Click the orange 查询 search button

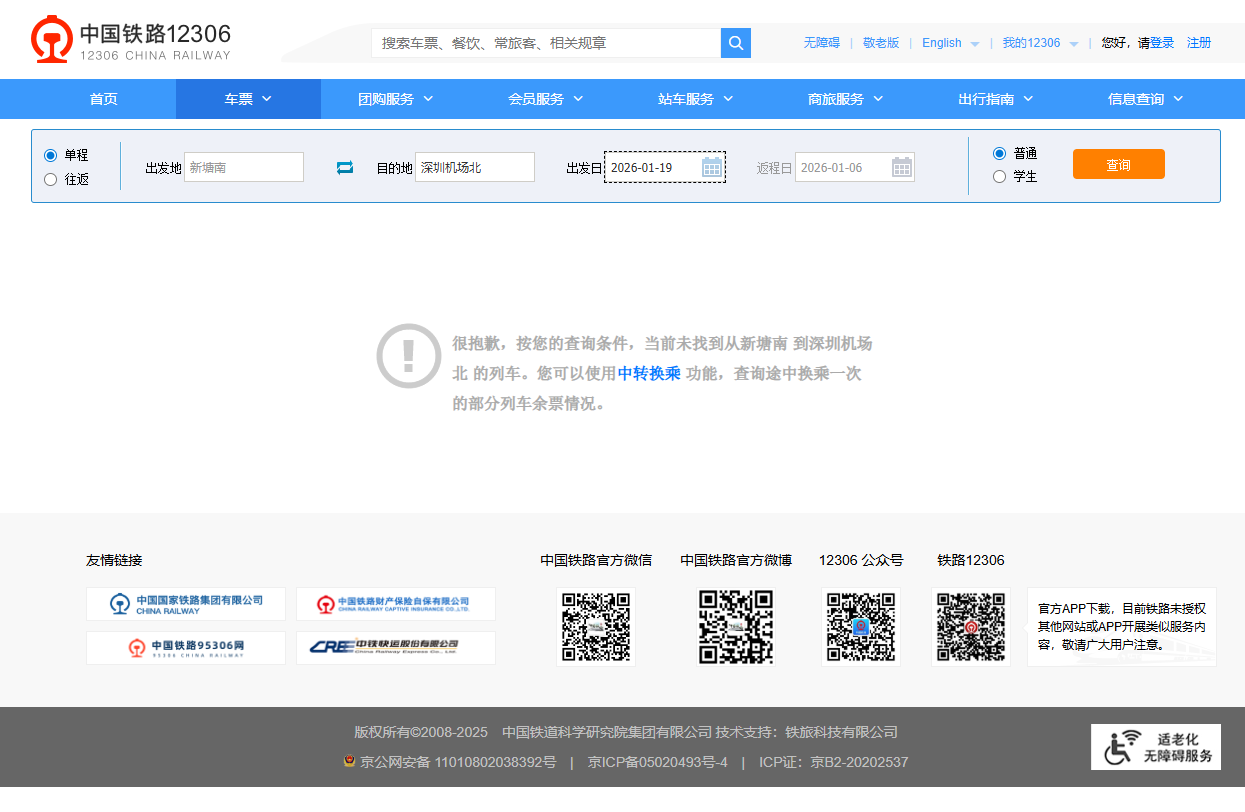tap(1118, 163)
